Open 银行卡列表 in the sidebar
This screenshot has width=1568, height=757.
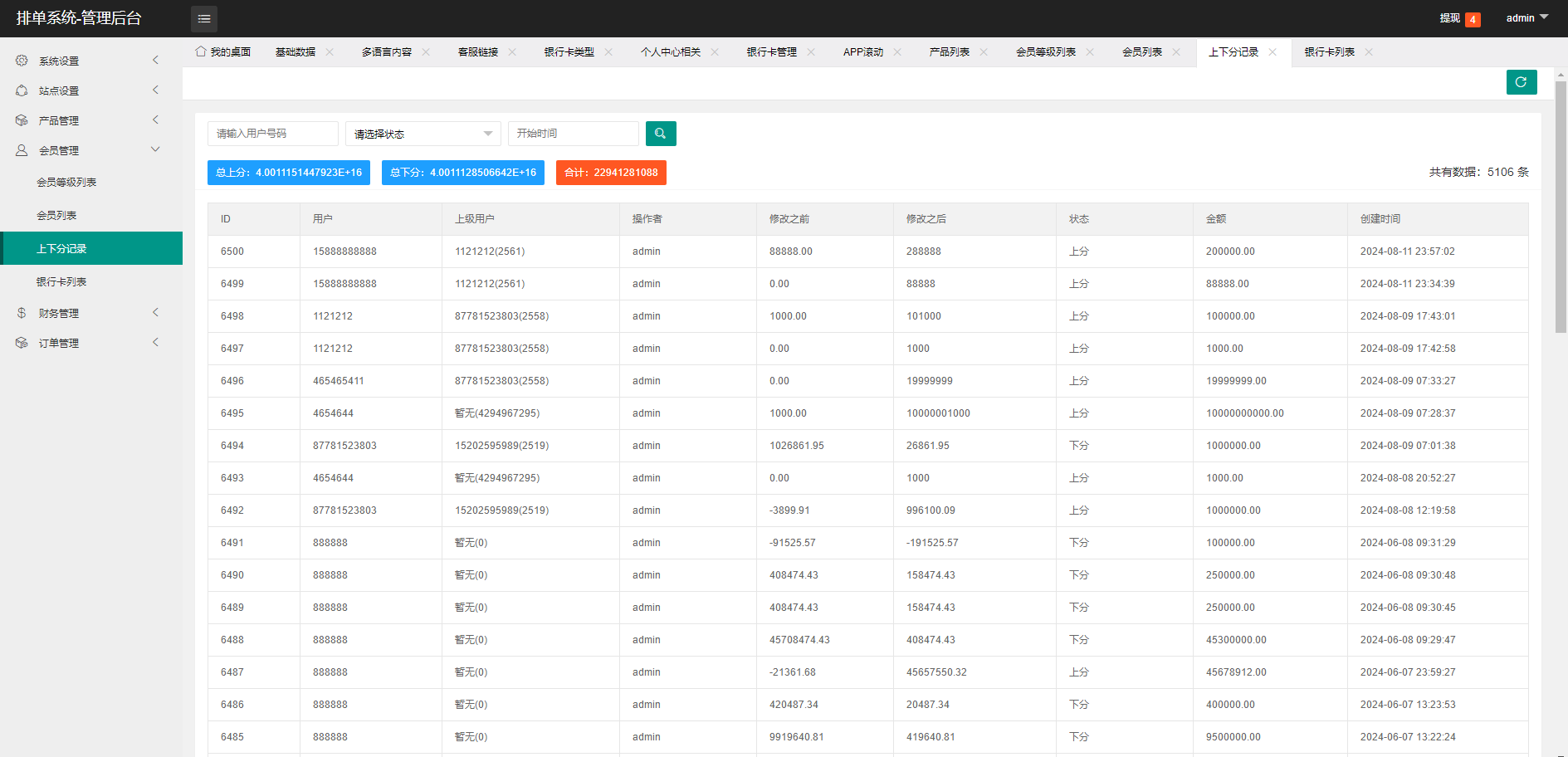(x=61, y=281)
